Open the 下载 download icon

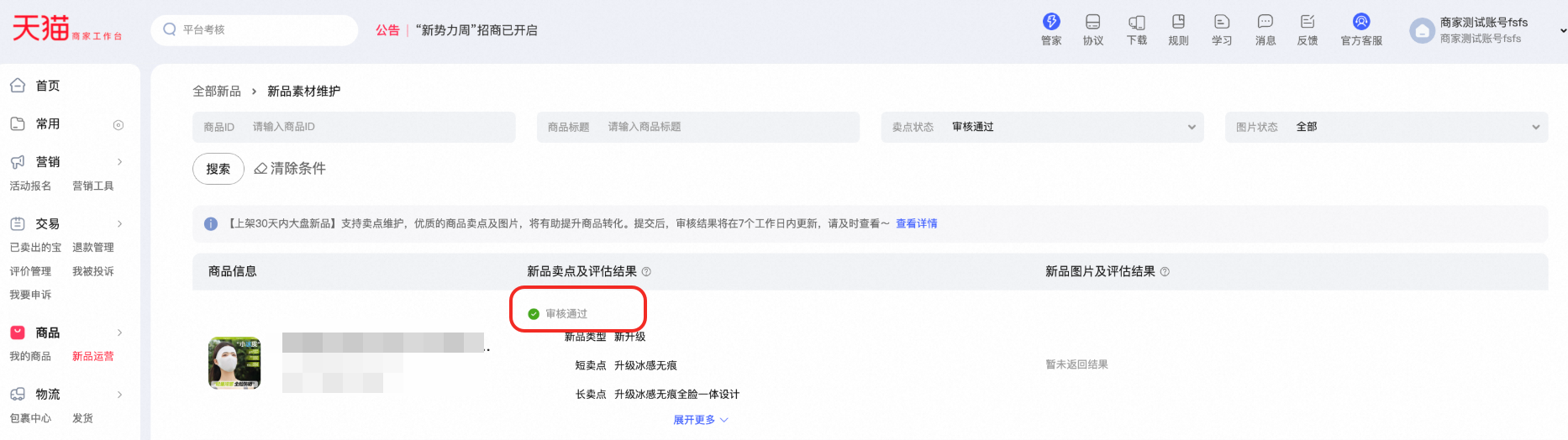(x=1137, y=22)
